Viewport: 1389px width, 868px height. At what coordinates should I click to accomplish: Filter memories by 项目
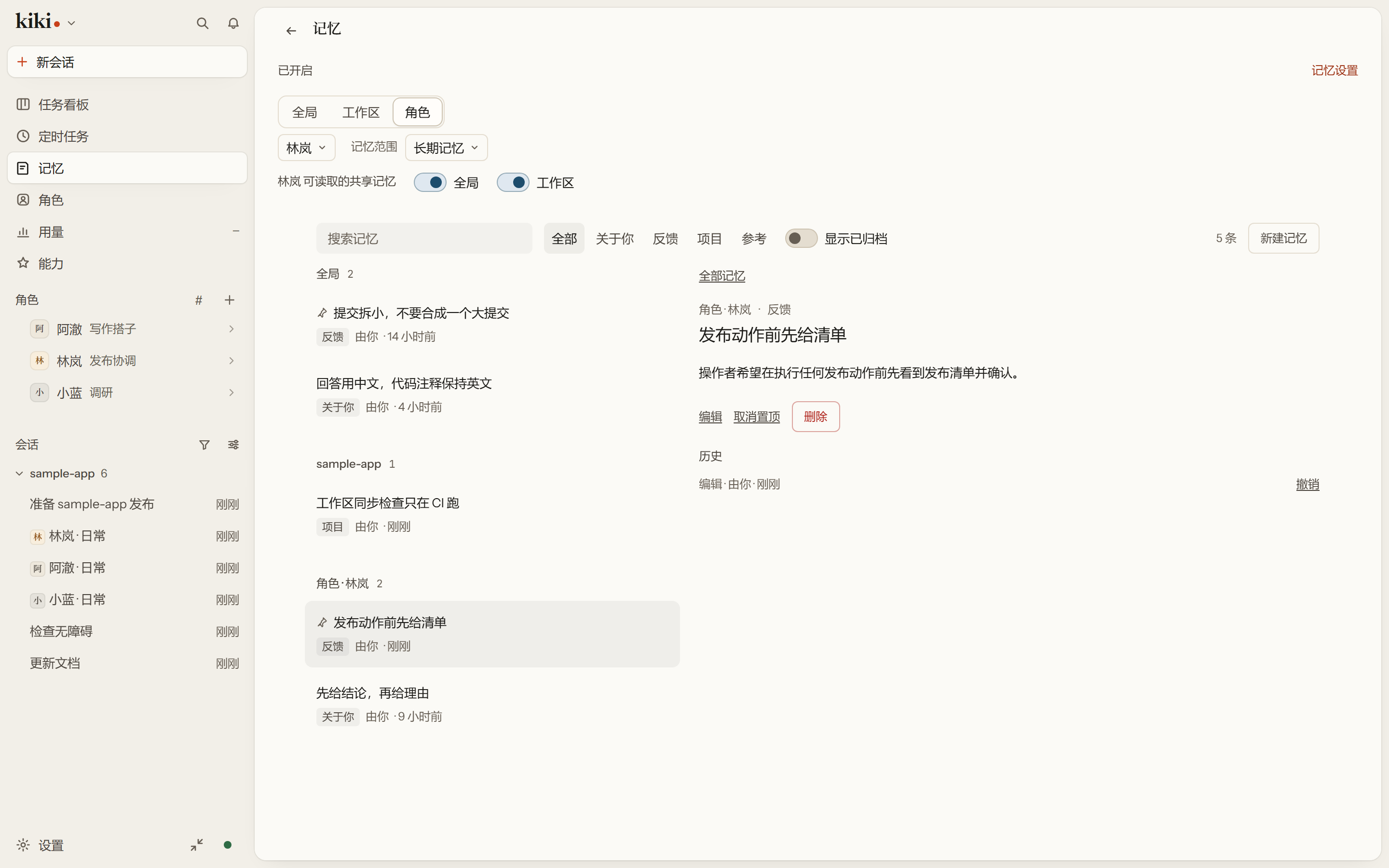709,238
